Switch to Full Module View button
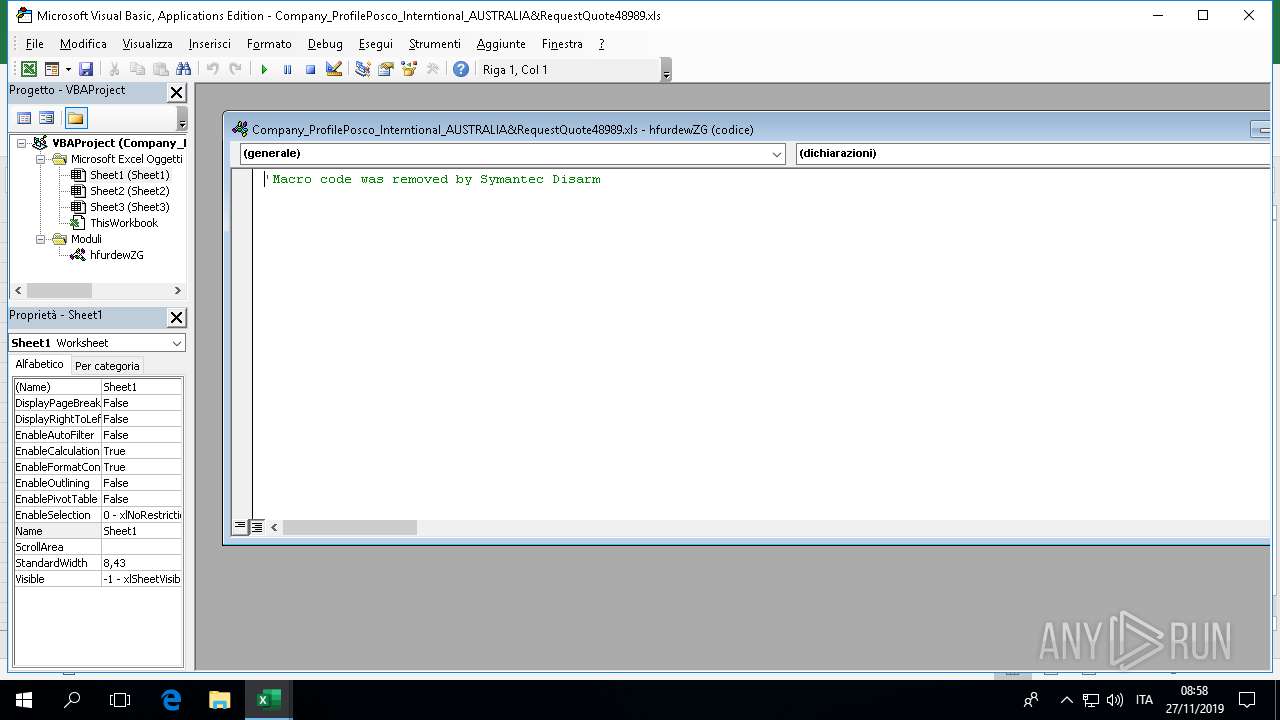This screenshot has width=1280, height=720. coord(256,527)
